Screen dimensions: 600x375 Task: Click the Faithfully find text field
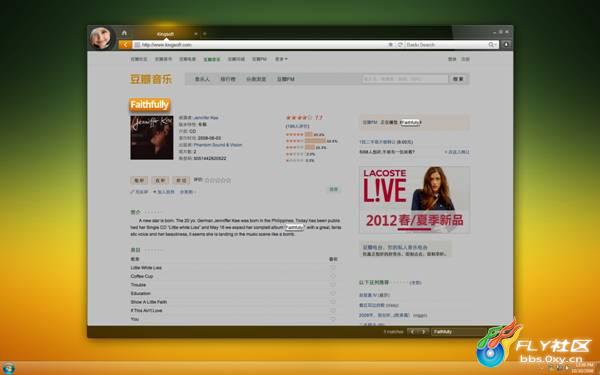459,332
